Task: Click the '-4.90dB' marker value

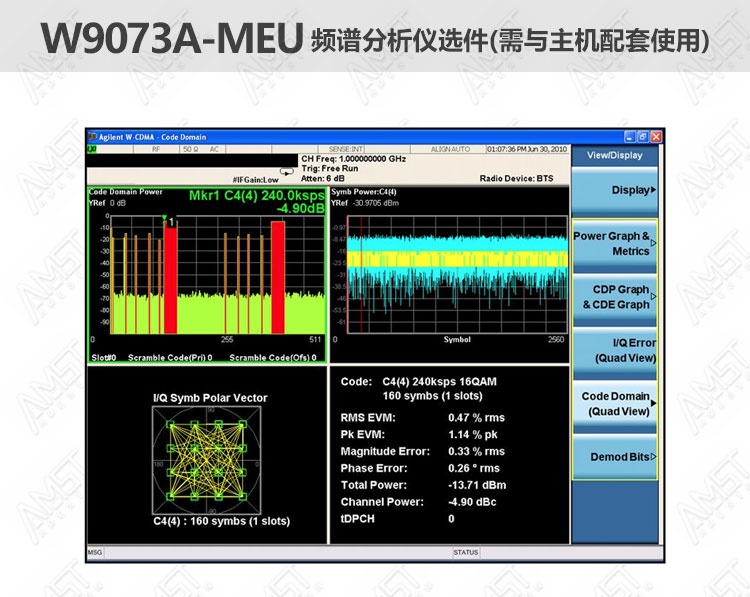Action: point(300,209)
